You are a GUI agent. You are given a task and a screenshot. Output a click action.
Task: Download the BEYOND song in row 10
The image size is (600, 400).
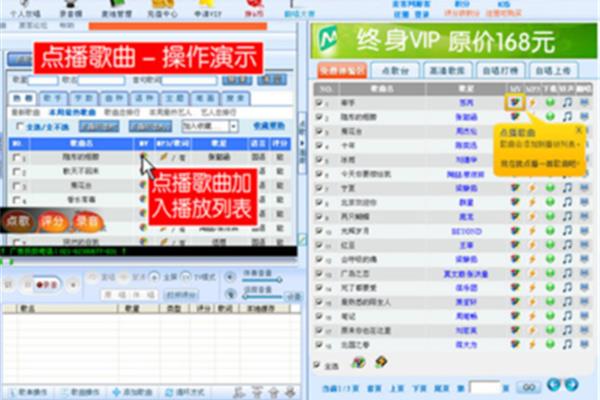click(550, 230)
